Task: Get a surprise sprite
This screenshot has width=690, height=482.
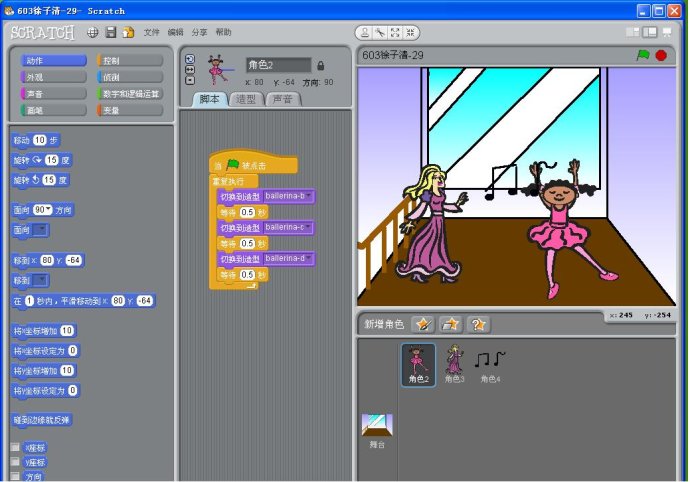Action: (478, 324)
